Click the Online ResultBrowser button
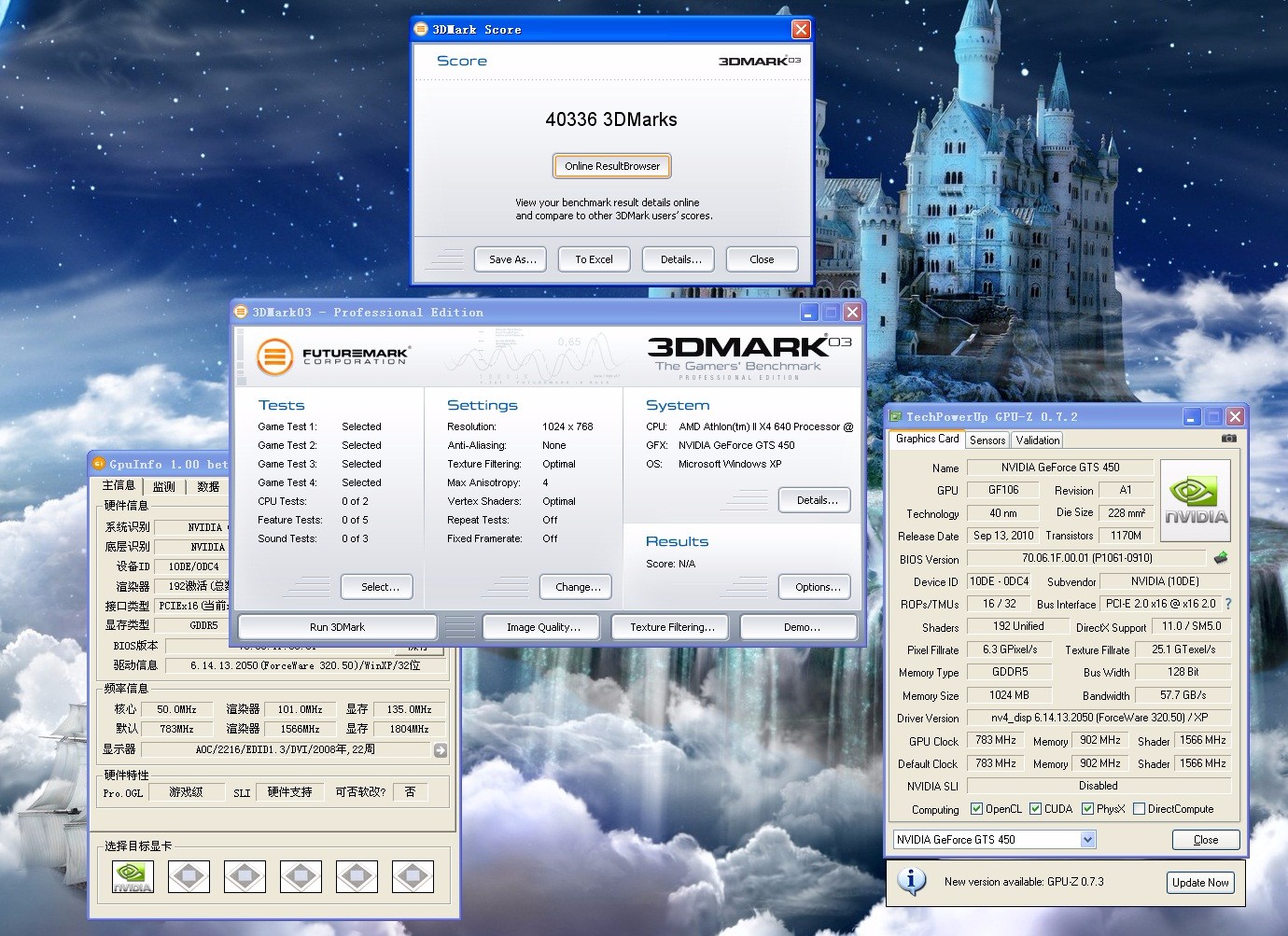The width and height of the screenshot is (1288, 936). [611, 166]
